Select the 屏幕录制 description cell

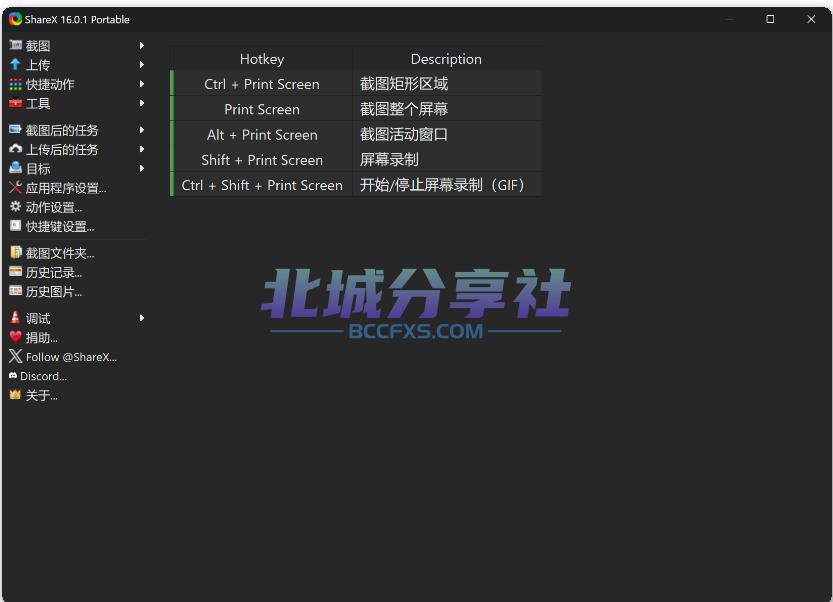(447, 160)
